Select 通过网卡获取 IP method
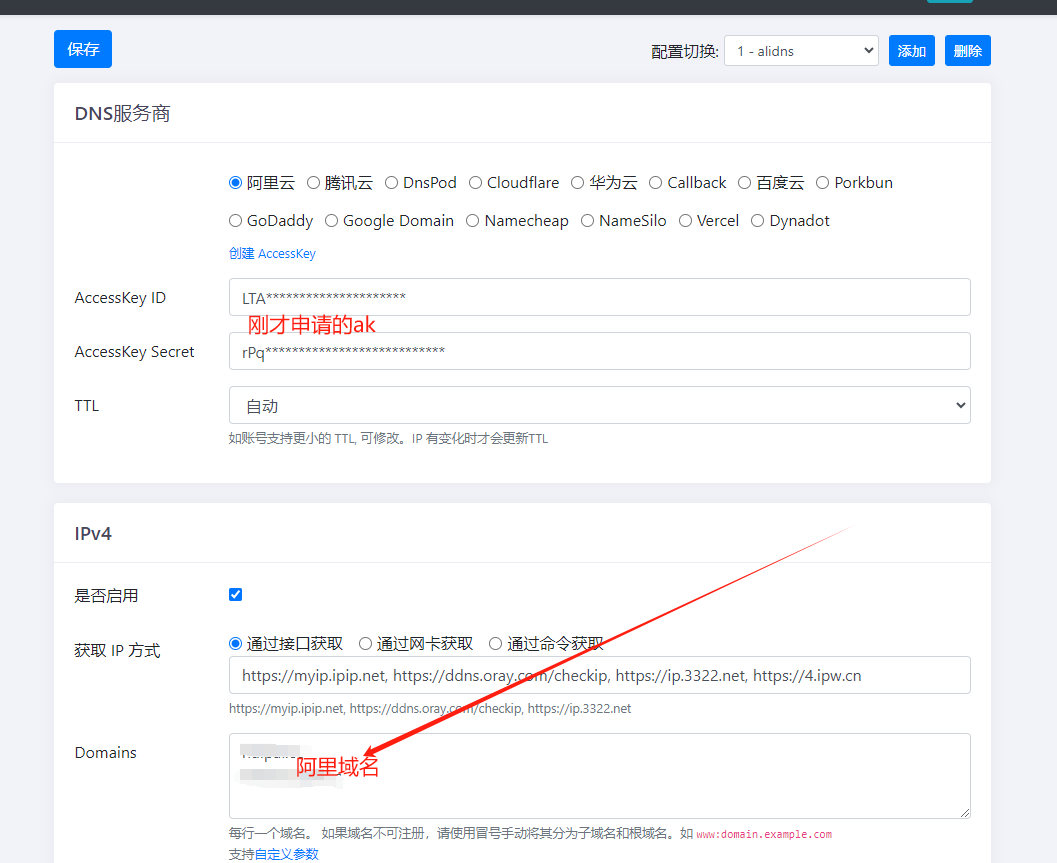 pos(366,644)
